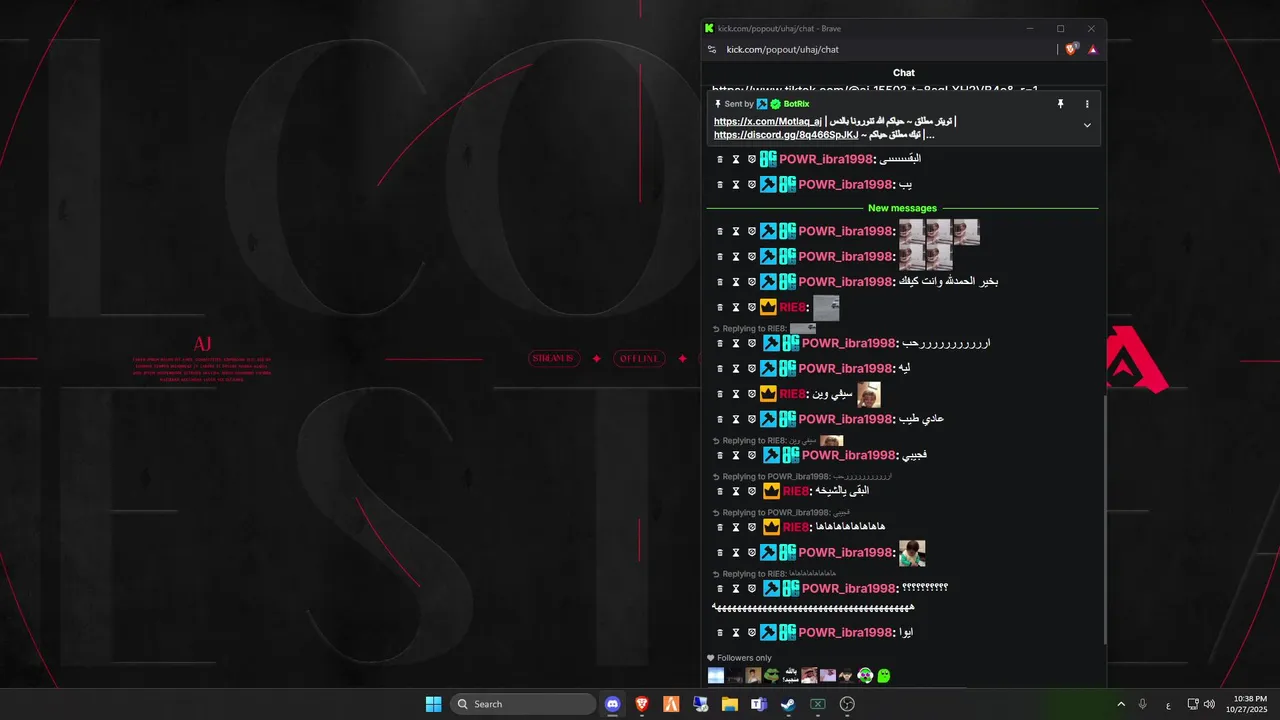The image size is (1280, 720).
Task: Click the 'New messages' divider label
Action: (x=902, y=208)
